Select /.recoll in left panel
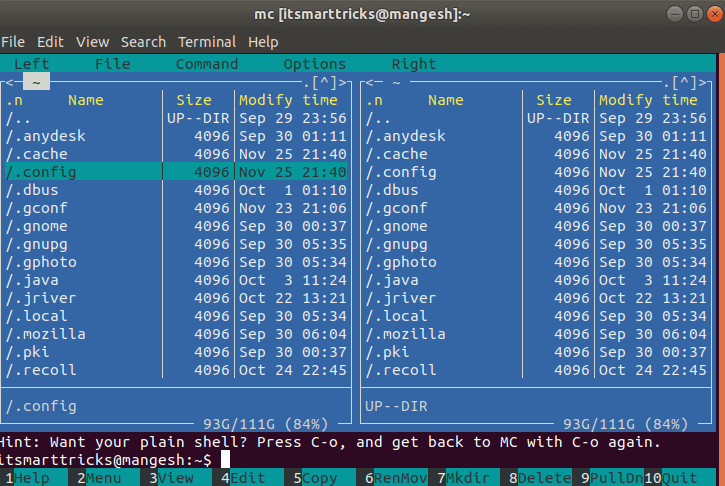Image resolution: width=725 pixels, height=486 pixels. [x=176, y=370]
